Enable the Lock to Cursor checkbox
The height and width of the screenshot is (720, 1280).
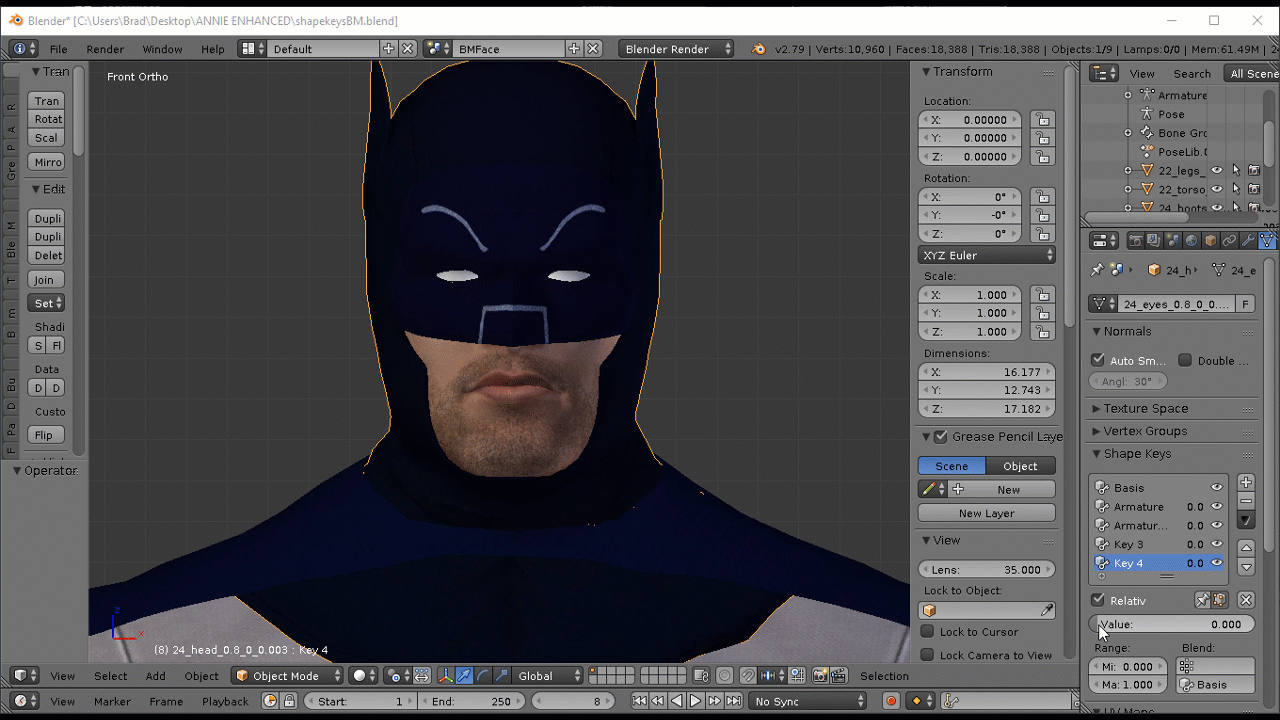(x=927, y=632)
